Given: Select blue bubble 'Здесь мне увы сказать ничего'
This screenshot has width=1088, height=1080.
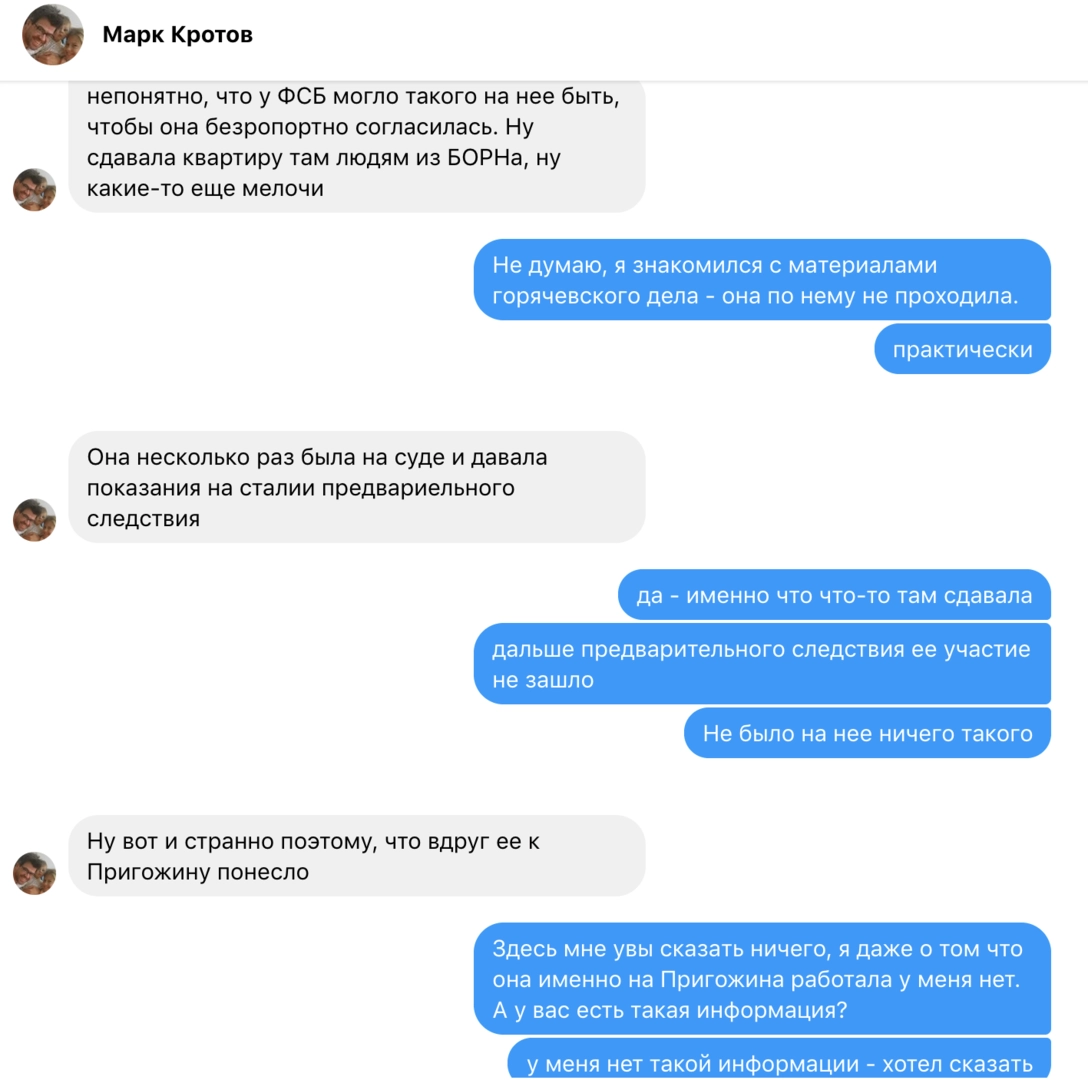Looking at the screenshot, I should [x=762, y=979].
